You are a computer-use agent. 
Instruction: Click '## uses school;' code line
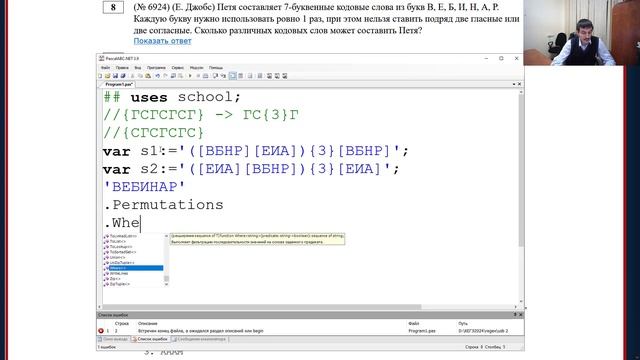pos(172,98)
